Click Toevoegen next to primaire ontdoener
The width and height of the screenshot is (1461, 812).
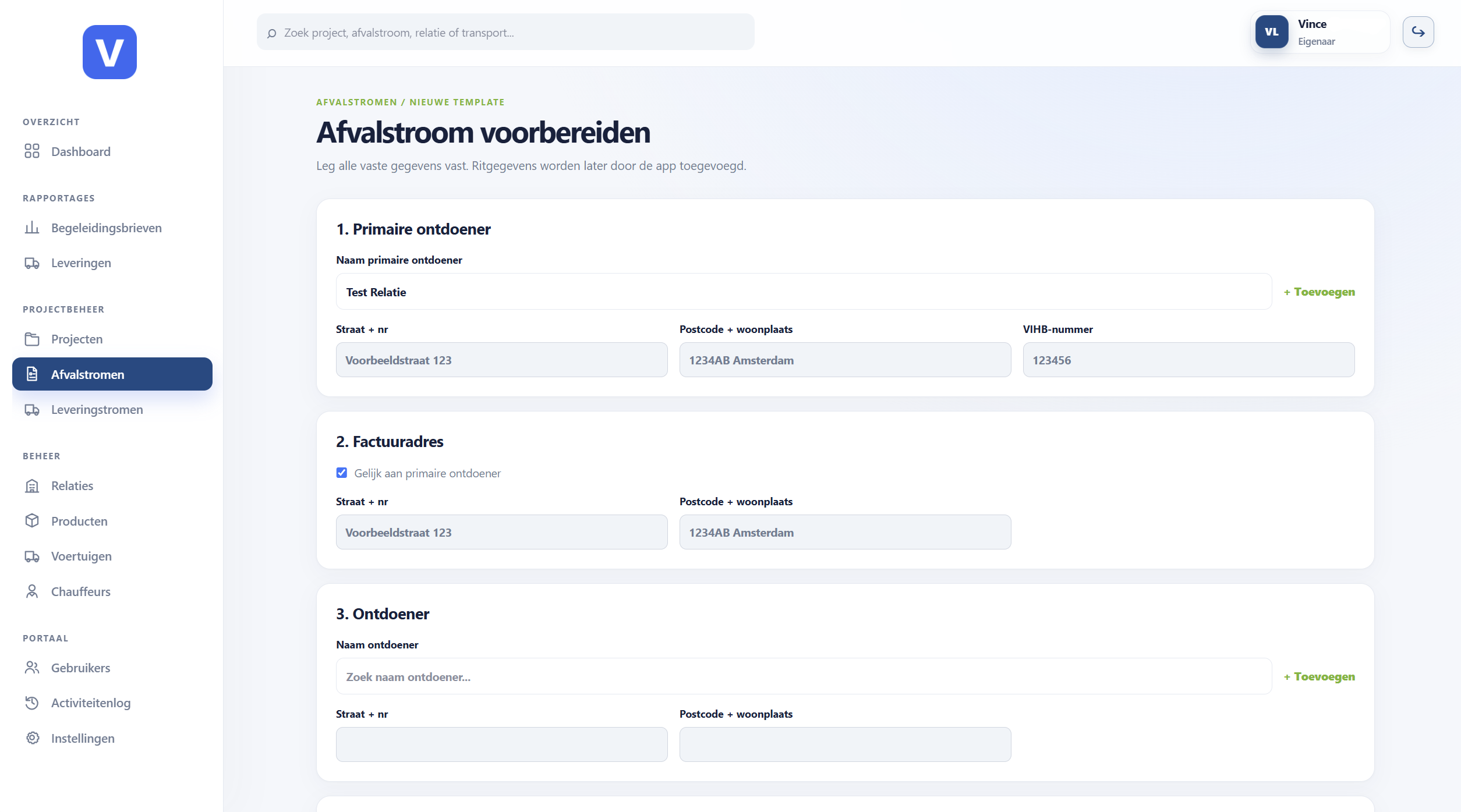coord(1320,292)
